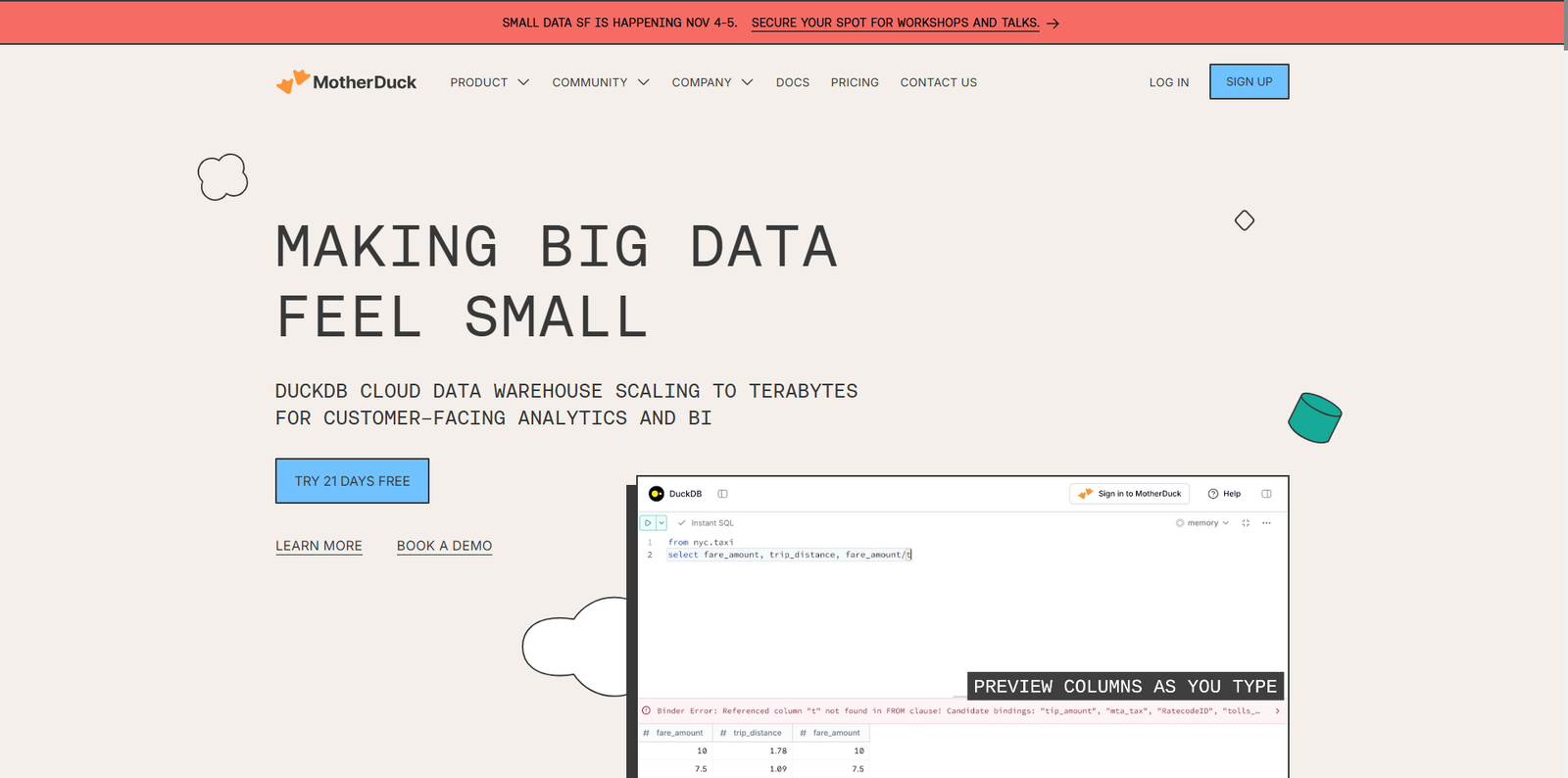
Task: Open the memory database dropdown
Action: tap(1202, 523)
